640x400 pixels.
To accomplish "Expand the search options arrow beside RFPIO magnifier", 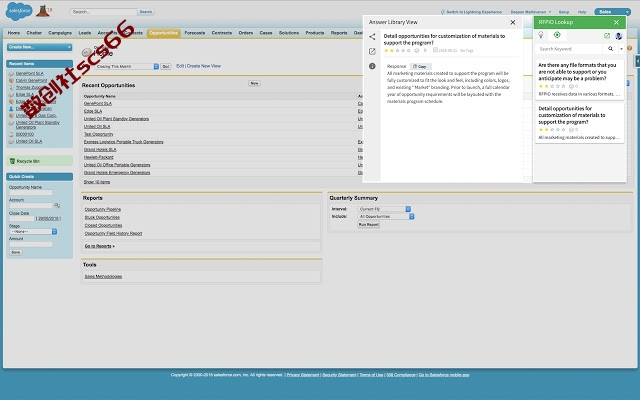I will tap(621, 49).
